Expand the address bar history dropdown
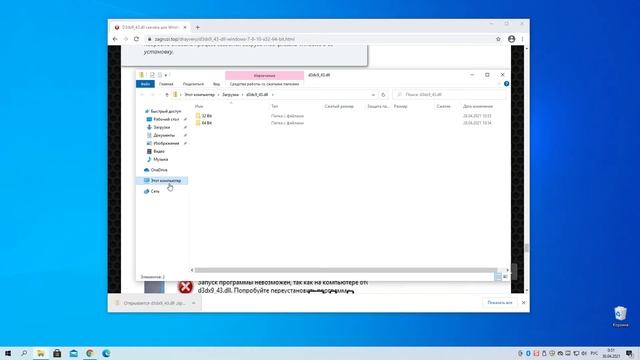The height and width of the screenshot is (360, 640). (x=373, y=95)
